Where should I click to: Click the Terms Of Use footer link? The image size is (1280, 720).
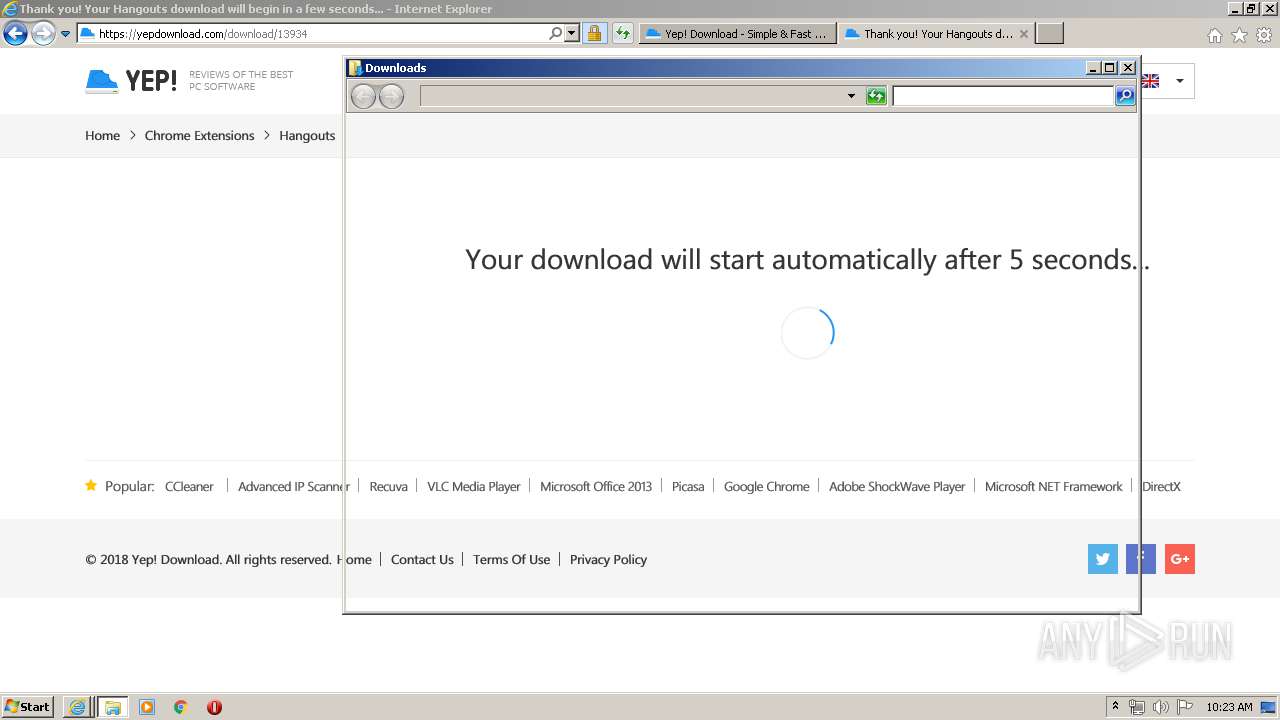coord(511,559)
